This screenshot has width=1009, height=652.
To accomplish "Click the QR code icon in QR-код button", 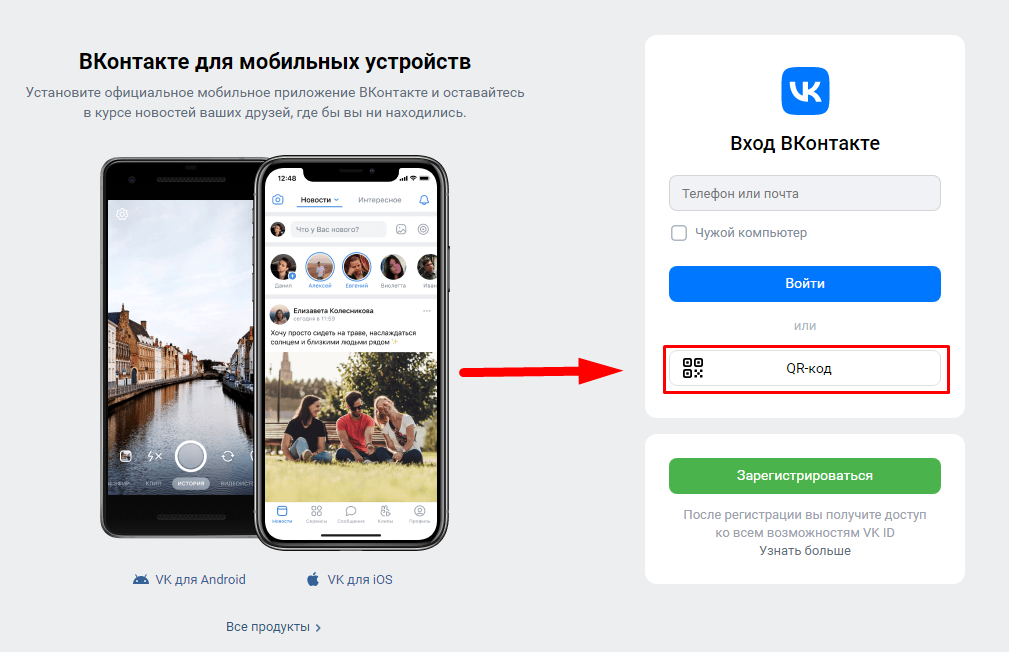I will coord(692,368).
